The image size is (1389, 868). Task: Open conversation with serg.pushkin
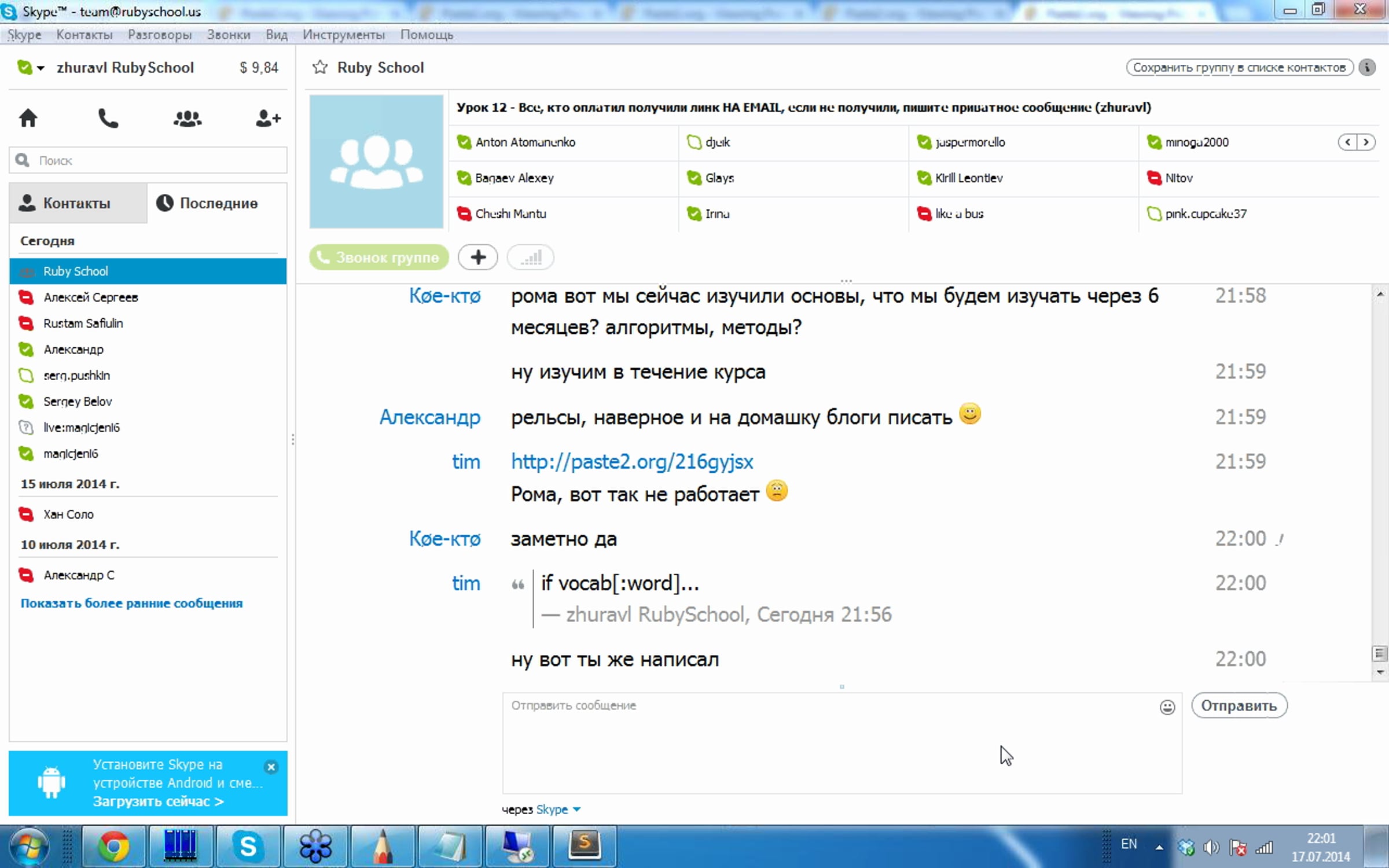tap(148, 376)
